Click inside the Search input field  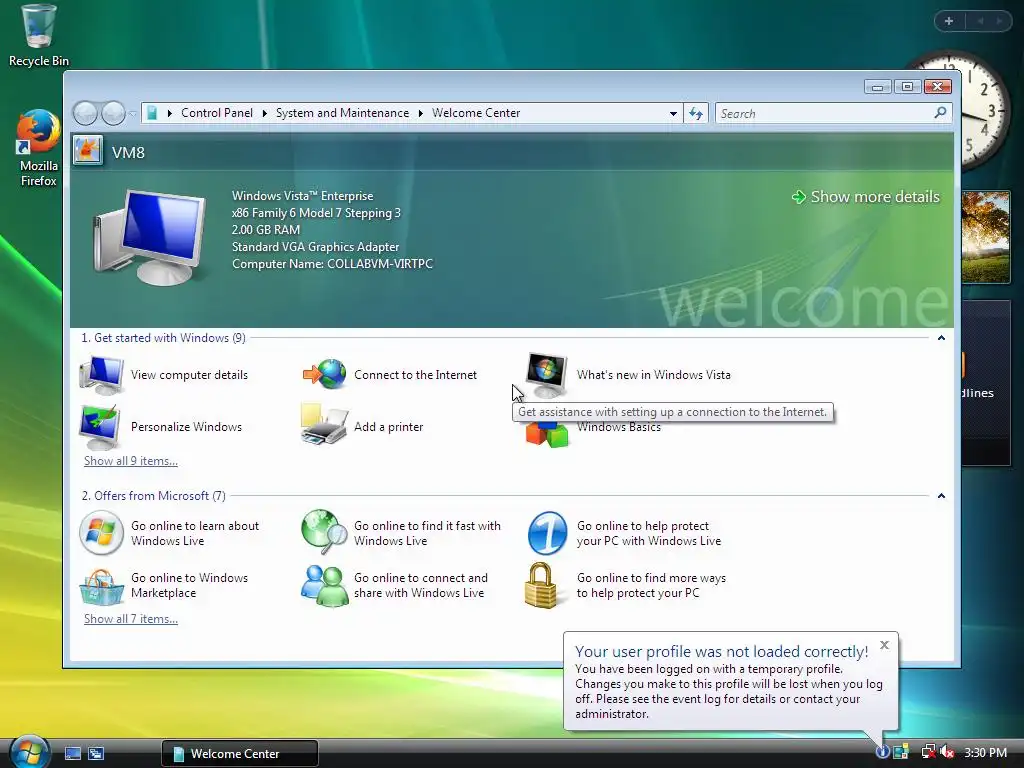point(825,114)
